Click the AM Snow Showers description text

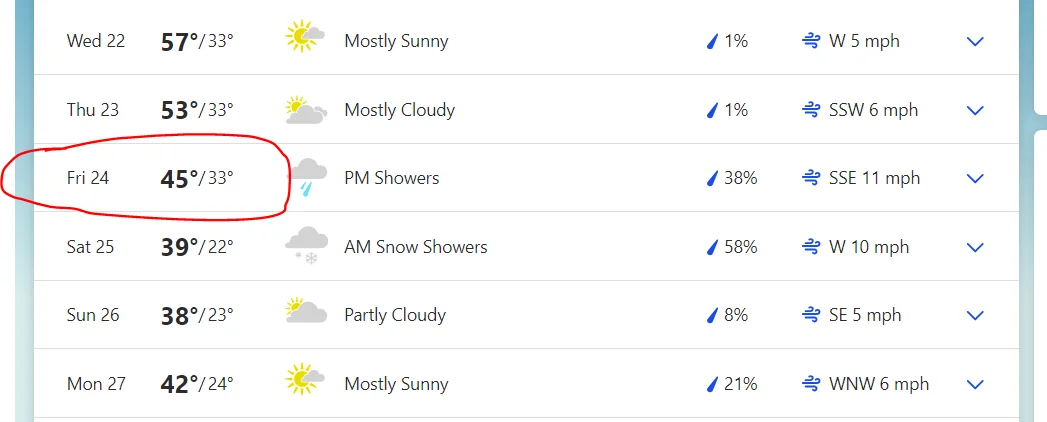click(416, 247)
